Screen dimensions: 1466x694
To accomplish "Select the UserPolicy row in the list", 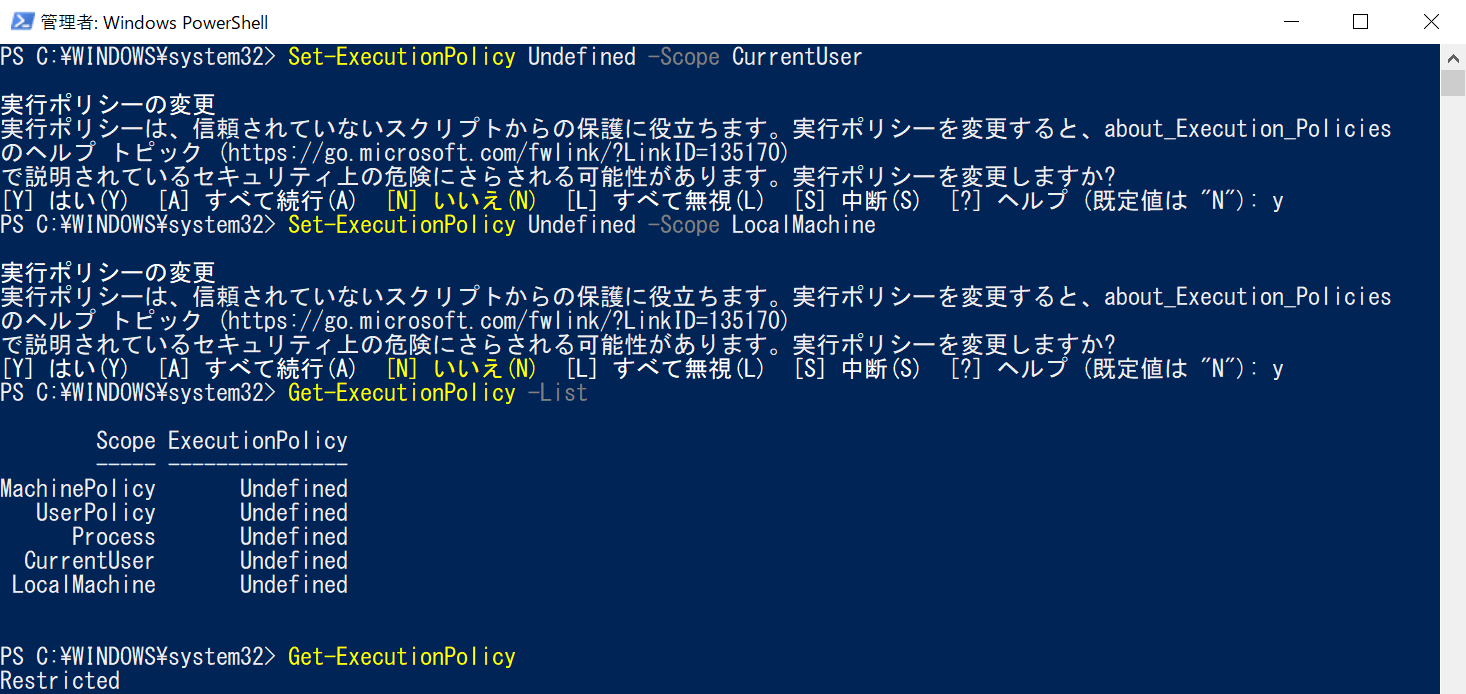I will (96, 513).
